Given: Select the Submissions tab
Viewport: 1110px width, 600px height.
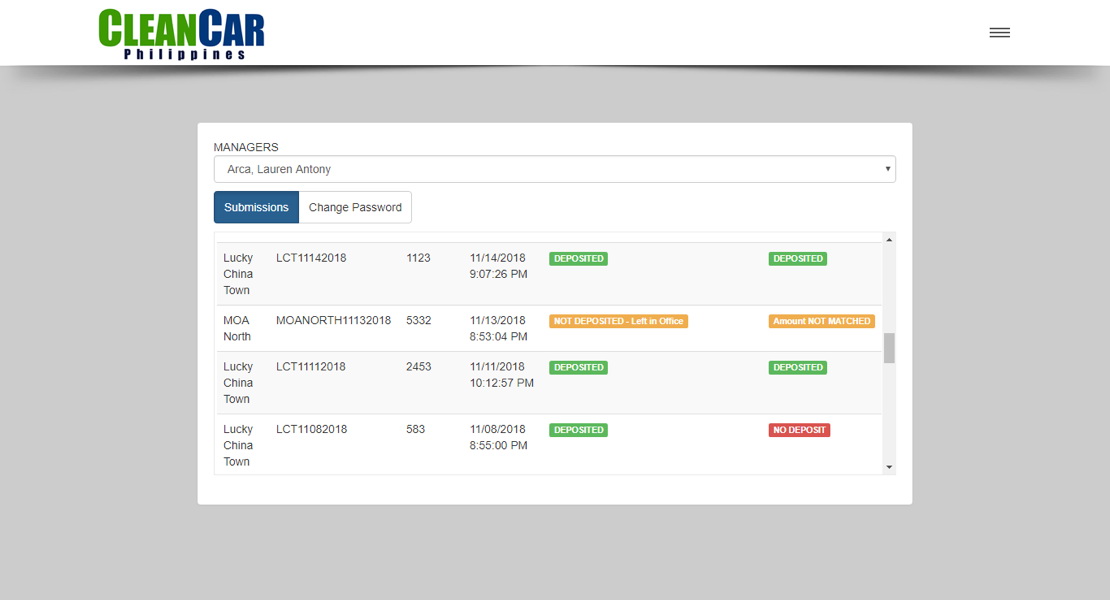Looking at the screenshot, I should pos(255,207).
